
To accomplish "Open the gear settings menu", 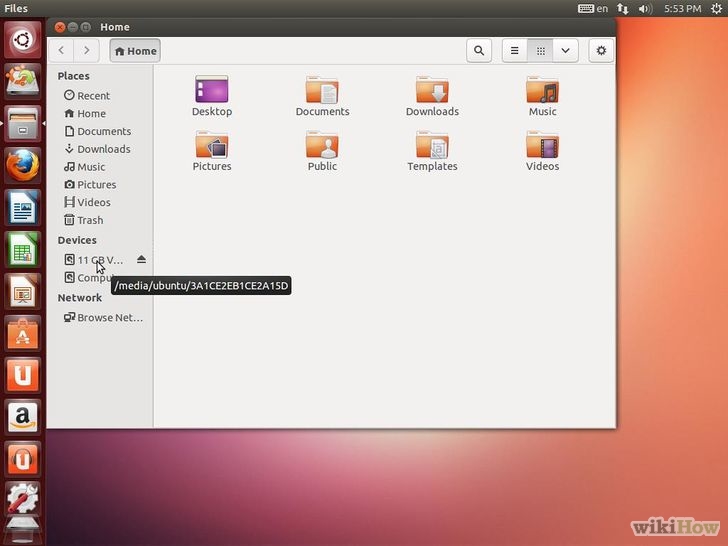I will [x=601, y=50].
